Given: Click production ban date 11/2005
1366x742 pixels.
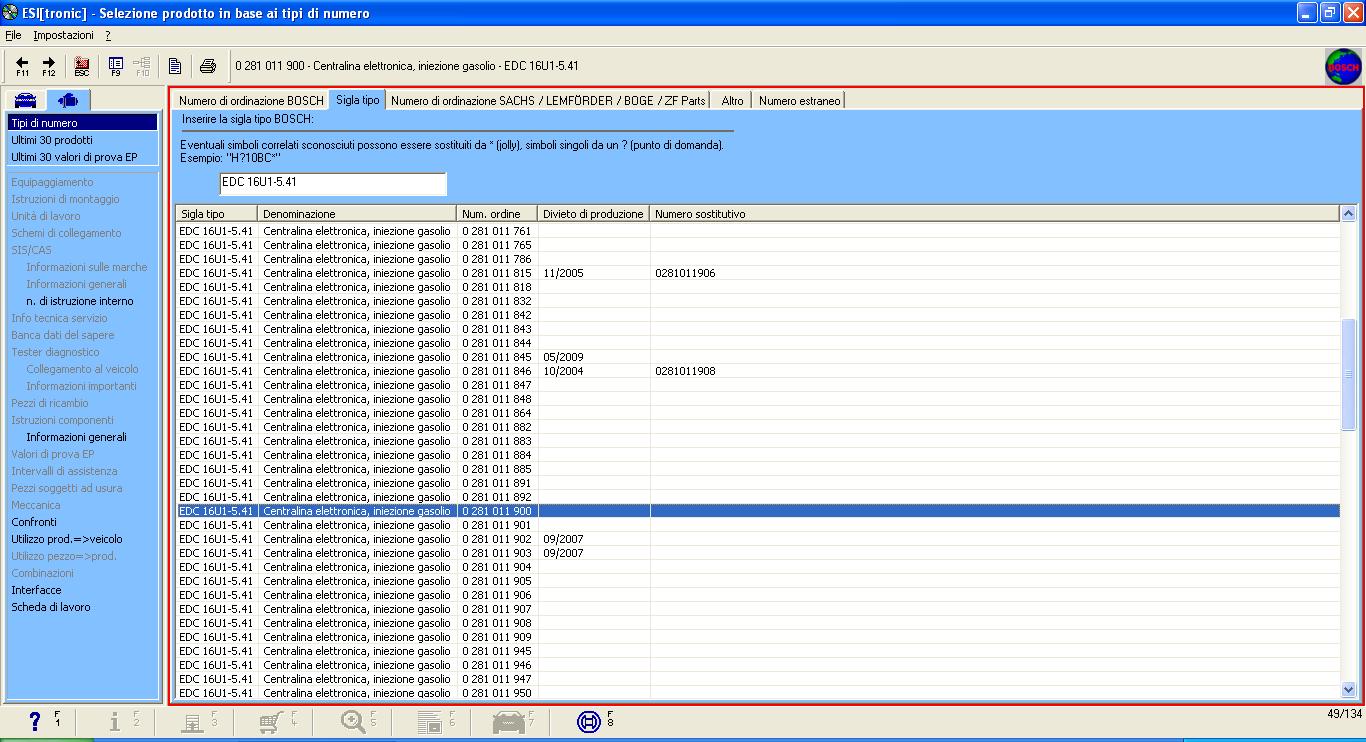Looking at the screenshot, I should coord(563,273).
